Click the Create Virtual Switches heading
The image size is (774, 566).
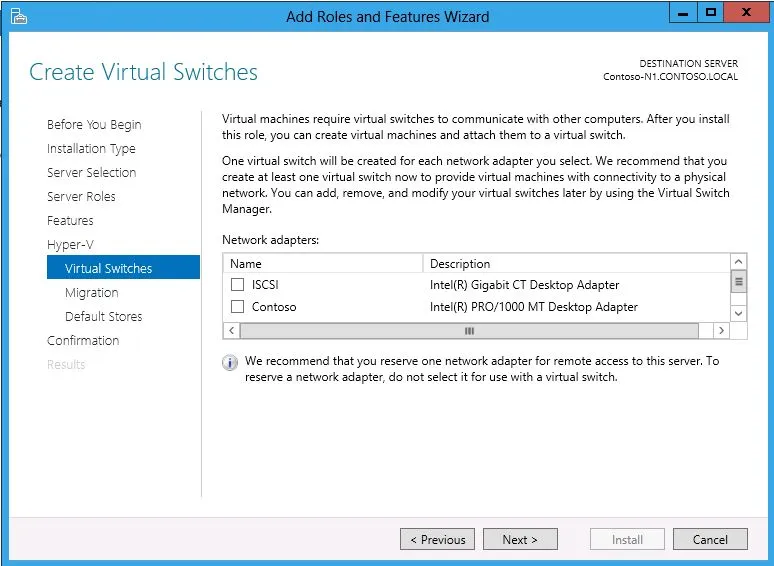pyautogui.click(x=143, y=72)
